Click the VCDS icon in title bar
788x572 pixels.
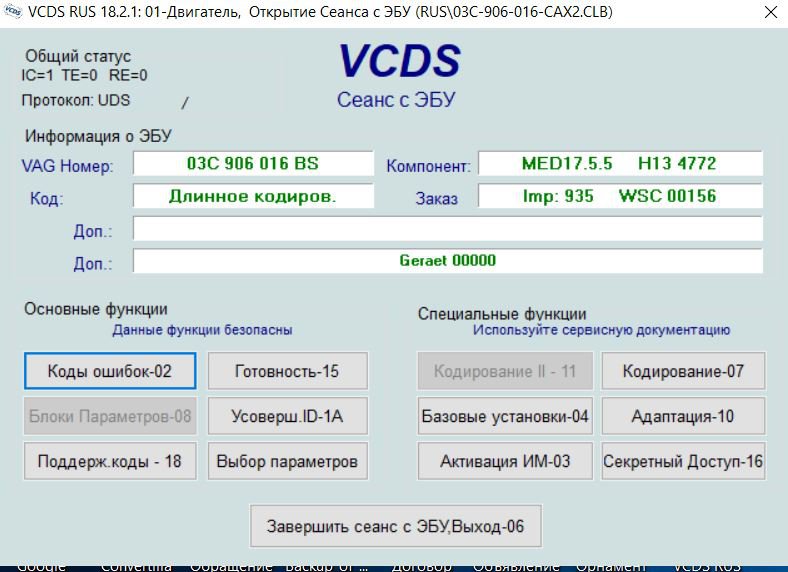(13, 12)
